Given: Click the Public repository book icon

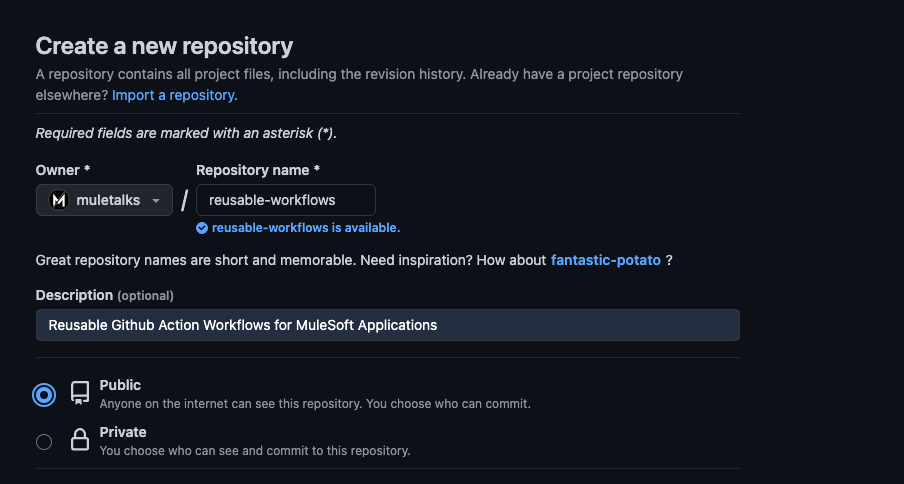Looking at the screenshot, I should tap(80, 393).
